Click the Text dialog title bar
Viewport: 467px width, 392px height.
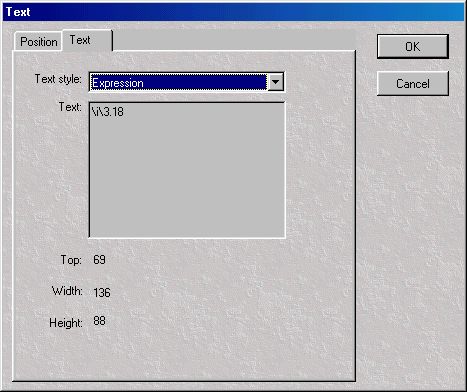233,12
